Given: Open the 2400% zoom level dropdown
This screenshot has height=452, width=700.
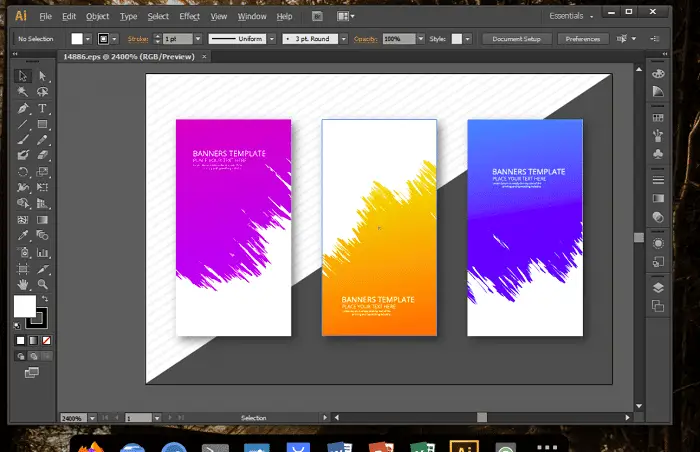Looking at the screenshot, I should click(92, 418).
